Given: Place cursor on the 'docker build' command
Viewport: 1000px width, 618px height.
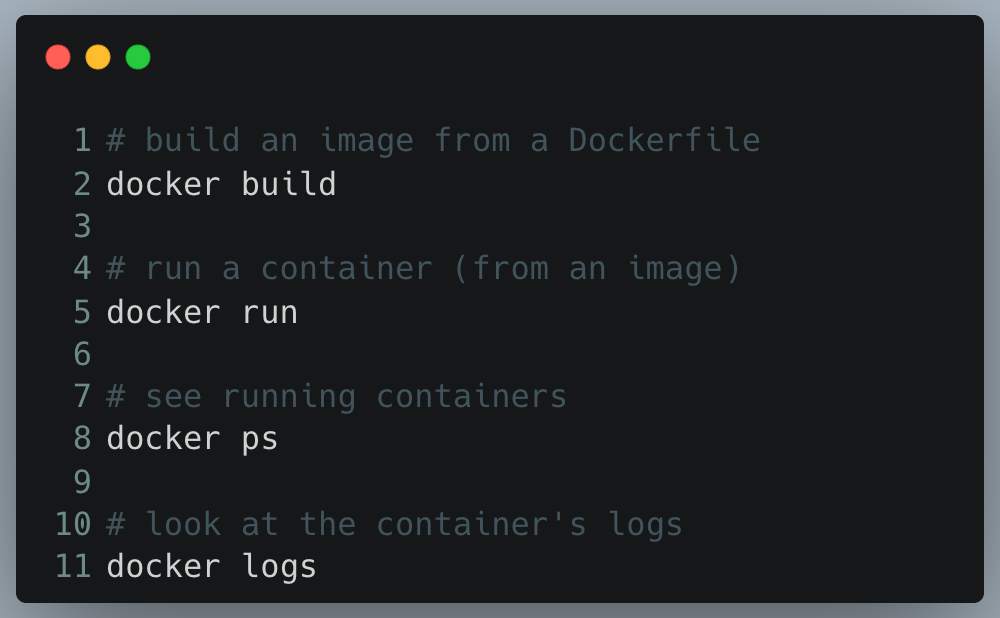Looking at the screenshot, I should [221, 184].
